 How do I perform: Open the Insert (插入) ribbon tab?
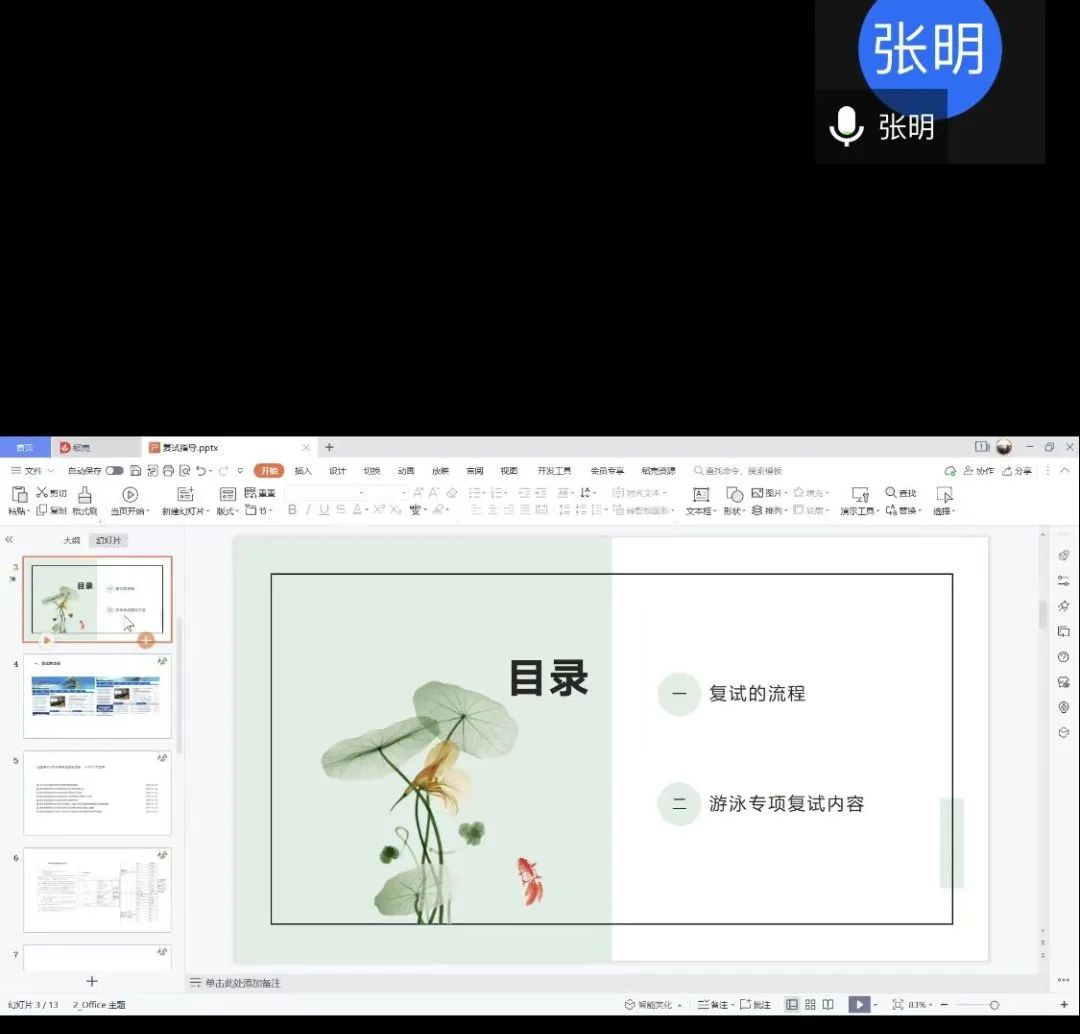[x=303, y=471]
